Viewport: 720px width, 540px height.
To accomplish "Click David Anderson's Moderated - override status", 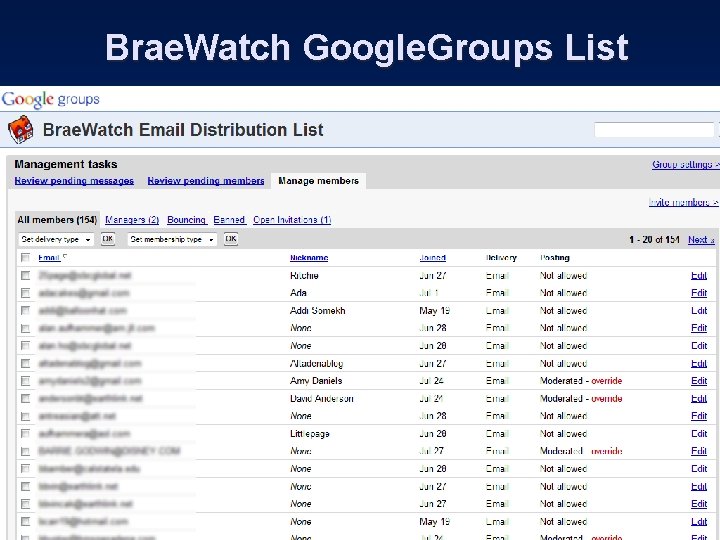I will [581, 399].
